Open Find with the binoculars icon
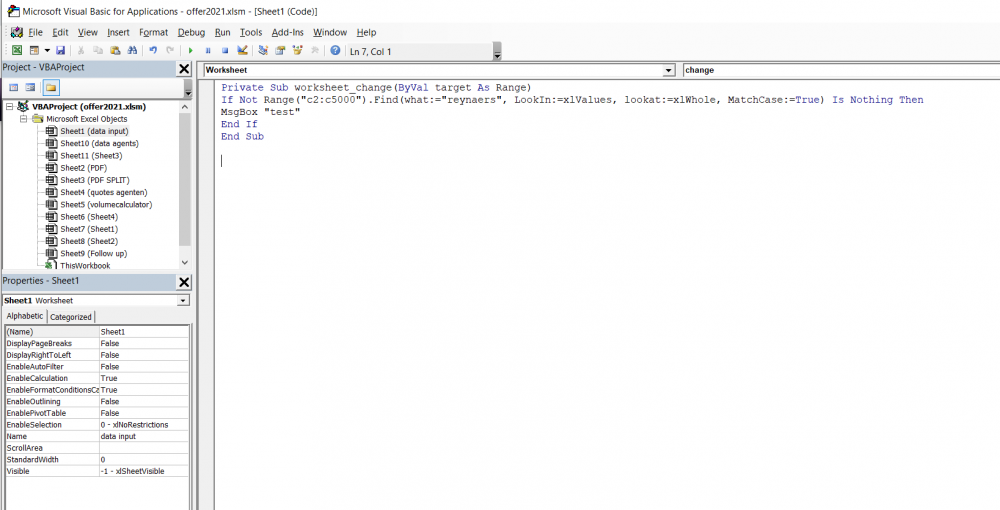1000x510 pixels. coord(132,51)
